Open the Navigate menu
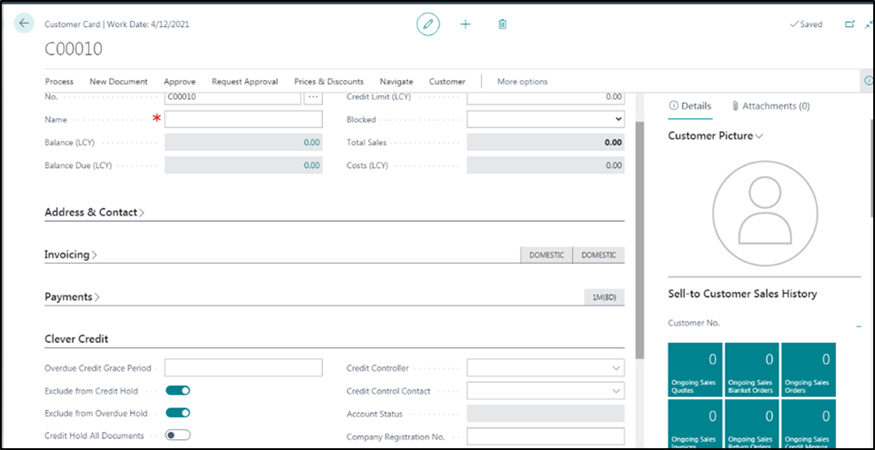The image size is (875, 450). pos(396,82)
